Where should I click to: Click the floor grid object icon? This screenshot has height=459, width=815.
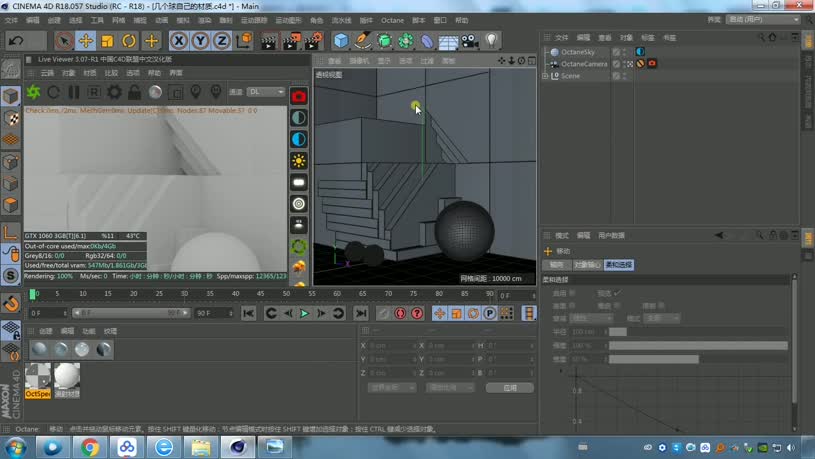pyautogui.click(x=448, y=41)
